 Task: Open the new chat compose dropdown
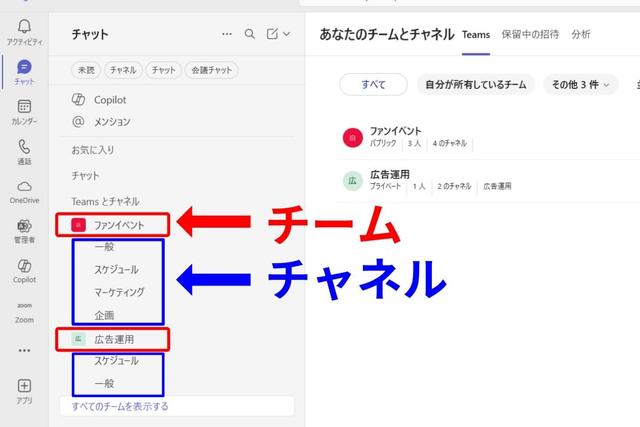coord(278,34)
